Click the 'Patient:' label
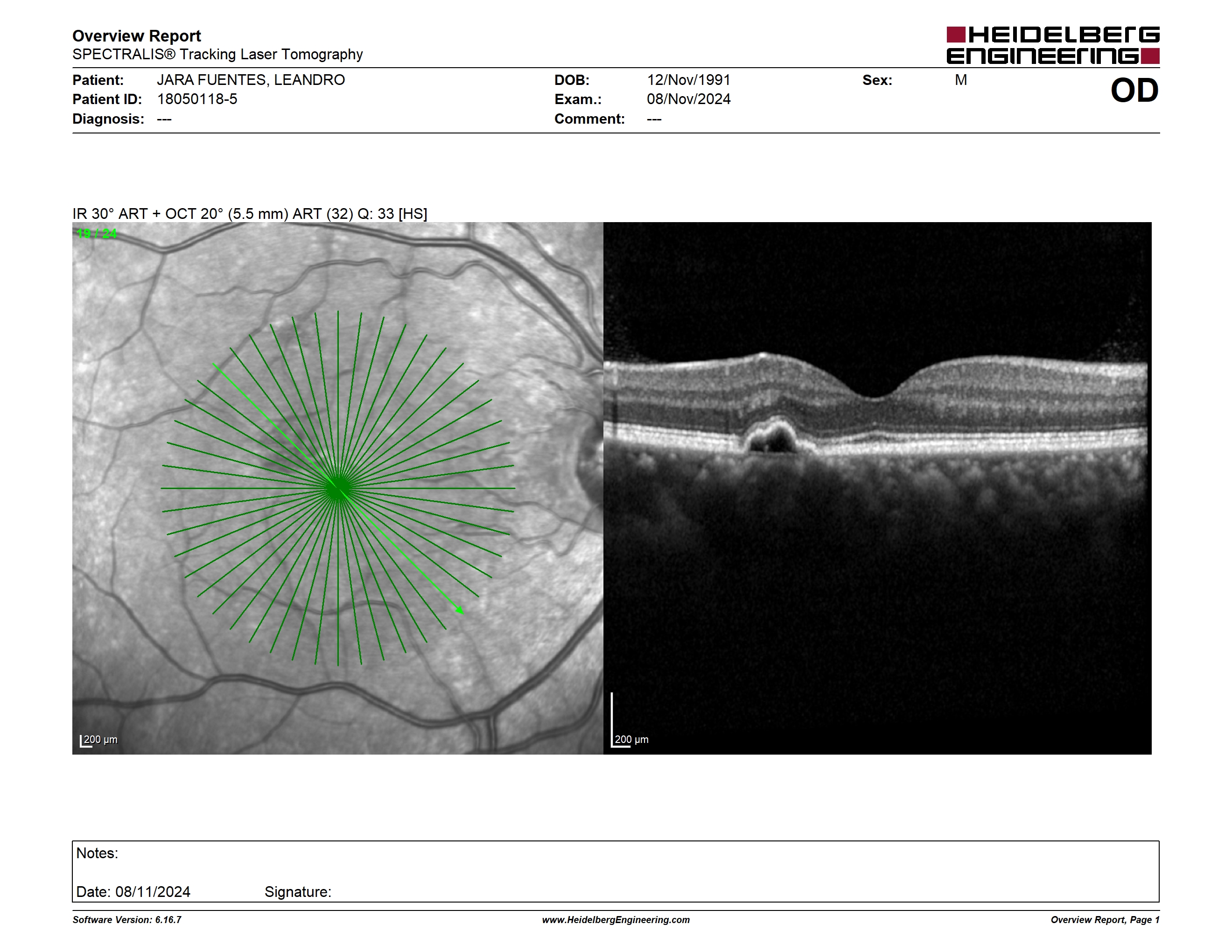 click(98, 80)
